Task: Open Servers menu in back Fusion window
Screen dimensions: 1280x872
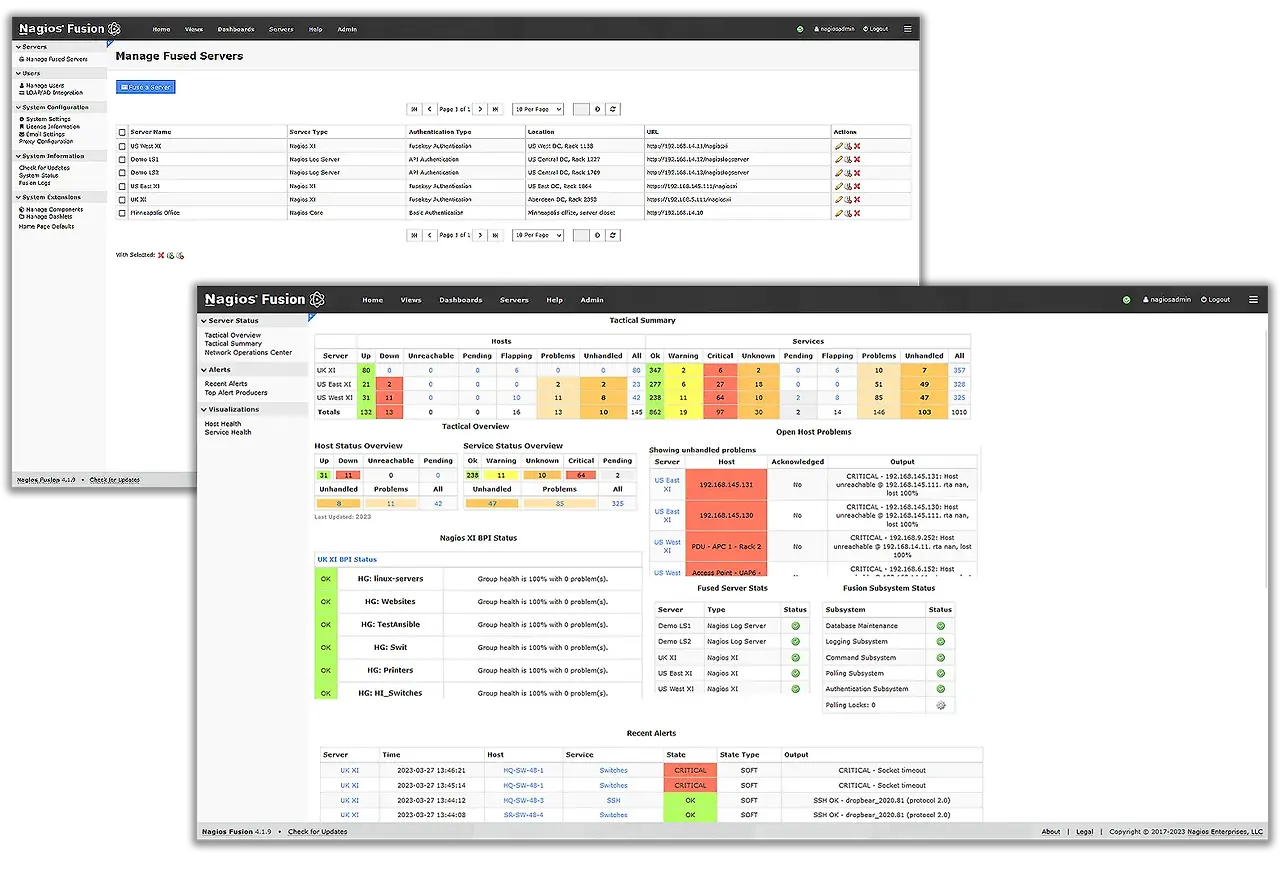Action: (281, 29)
